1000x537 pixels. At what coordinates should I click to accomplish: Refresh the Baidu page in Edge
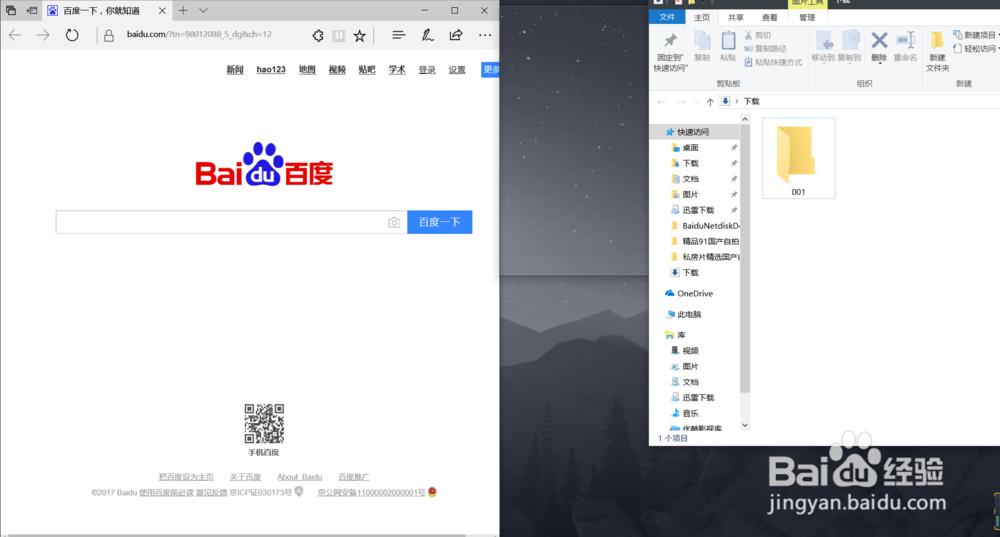tap(72, 35)
